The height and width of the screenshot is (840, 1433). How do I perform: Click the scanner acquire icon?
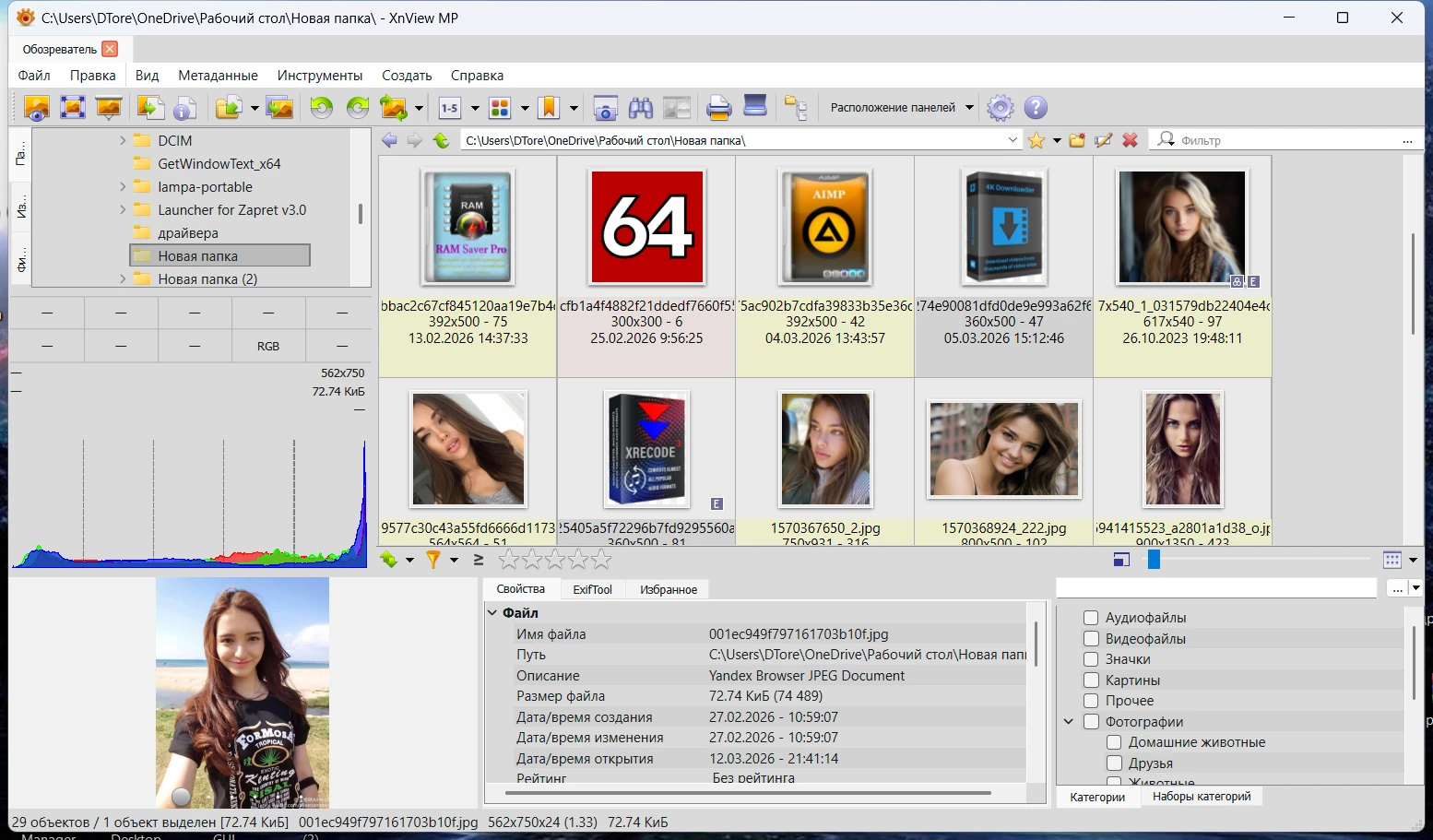755,106
